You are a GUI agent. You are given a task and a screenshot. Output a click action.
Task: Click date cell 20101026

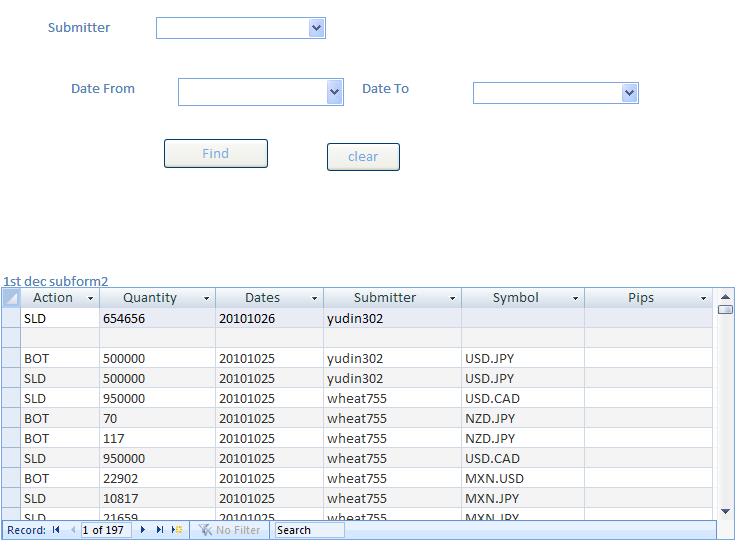coord(269,318)
